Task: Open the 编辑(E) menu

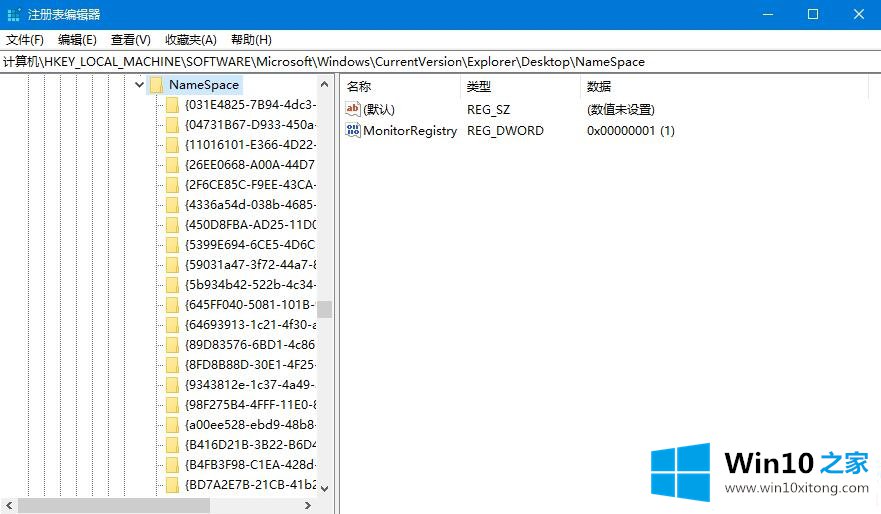Action: (x=77, y=40)
